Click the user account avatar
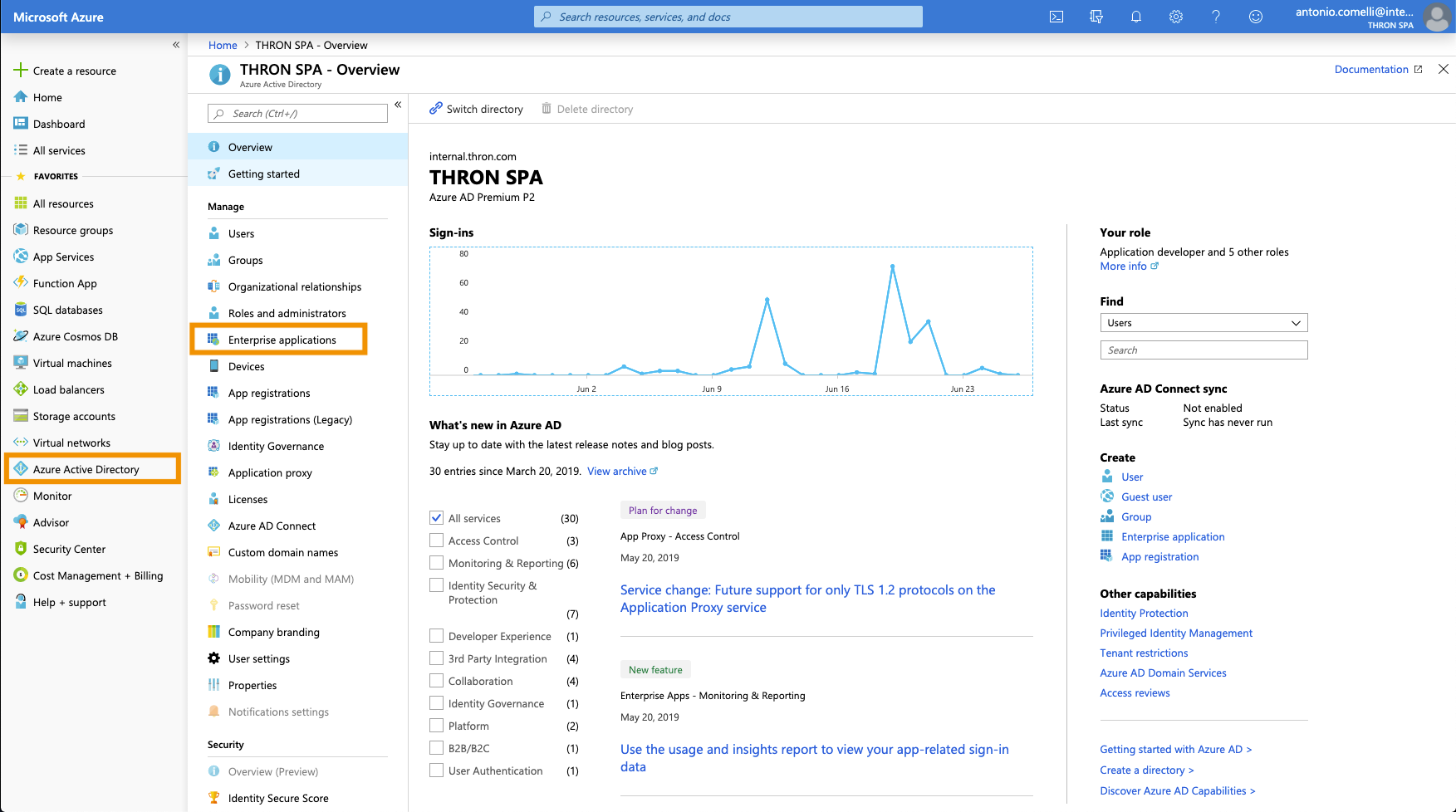 pyautogui.click(x=1437, y=17)
